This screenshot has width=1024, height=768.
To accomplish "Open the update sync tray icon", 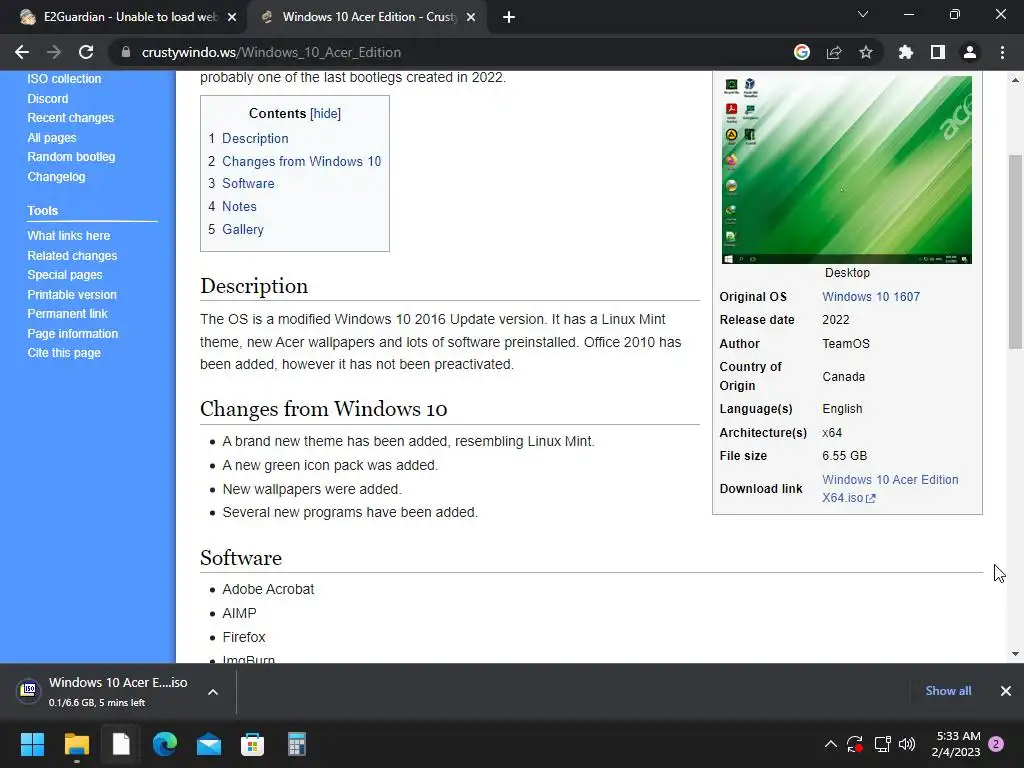I will 855,744.
